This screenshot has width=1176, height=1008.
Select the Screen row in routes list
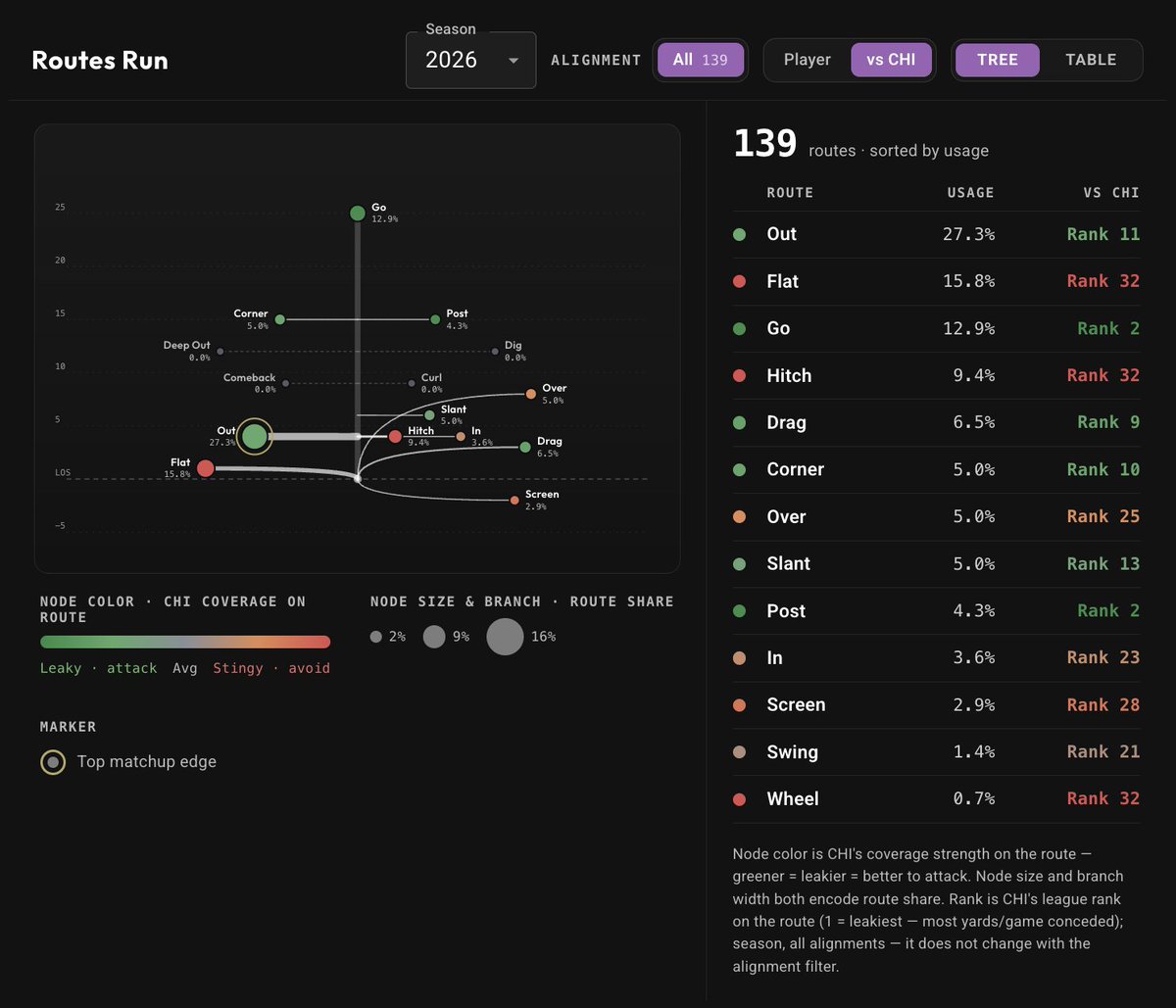pyautogui.click(x=937, y=704)
